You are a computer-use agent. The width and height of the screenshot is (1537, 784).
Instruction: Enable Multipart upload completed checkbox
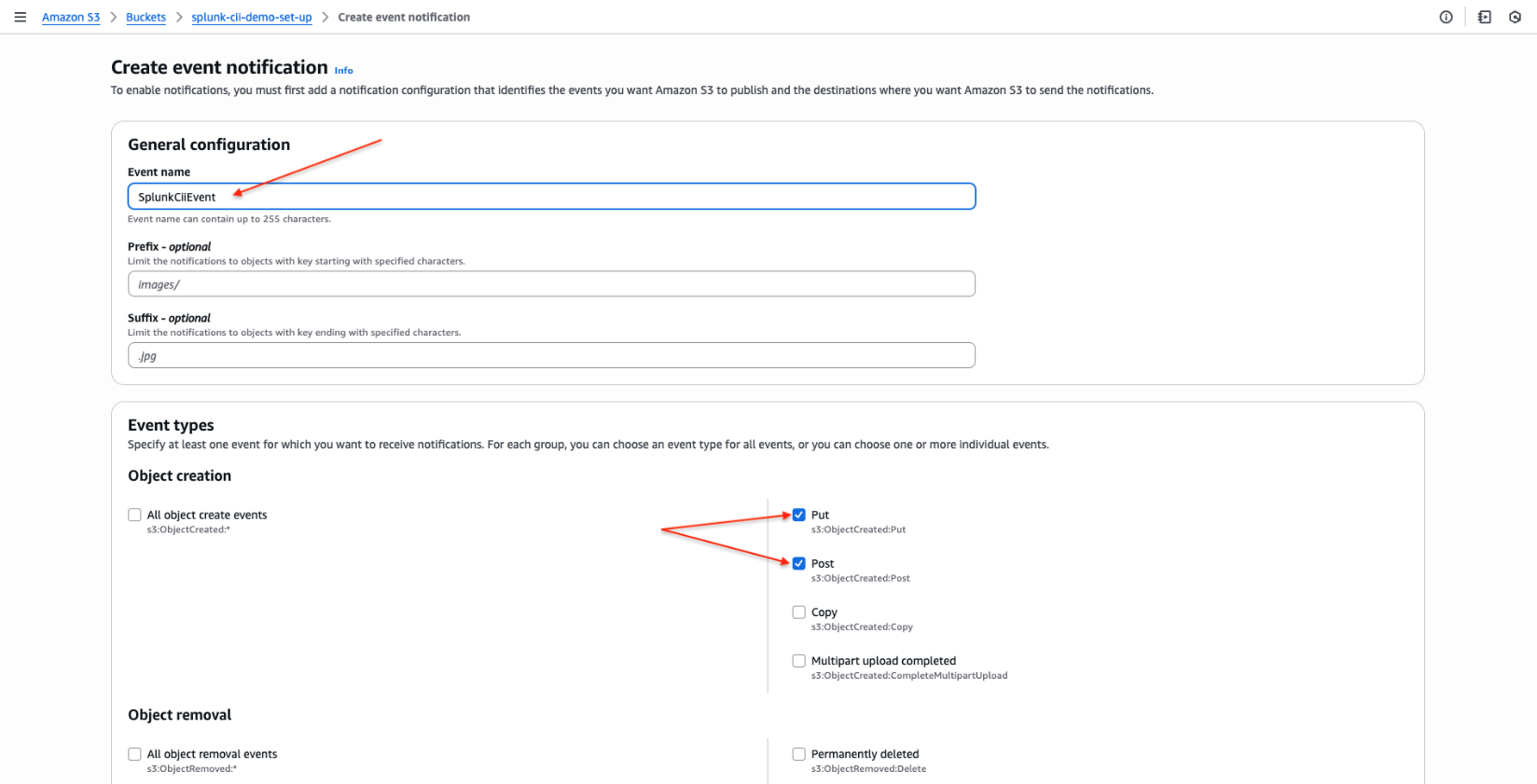[799, 661]
